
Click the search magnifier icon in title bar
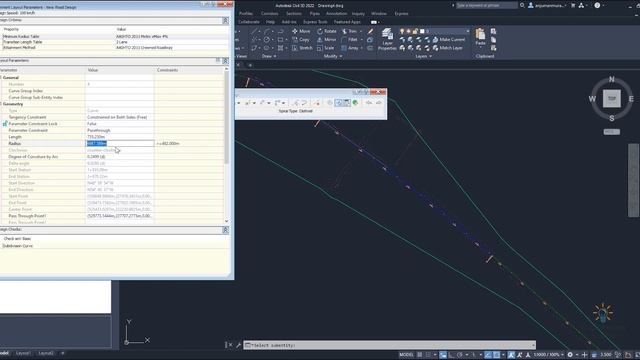(522, 5)
